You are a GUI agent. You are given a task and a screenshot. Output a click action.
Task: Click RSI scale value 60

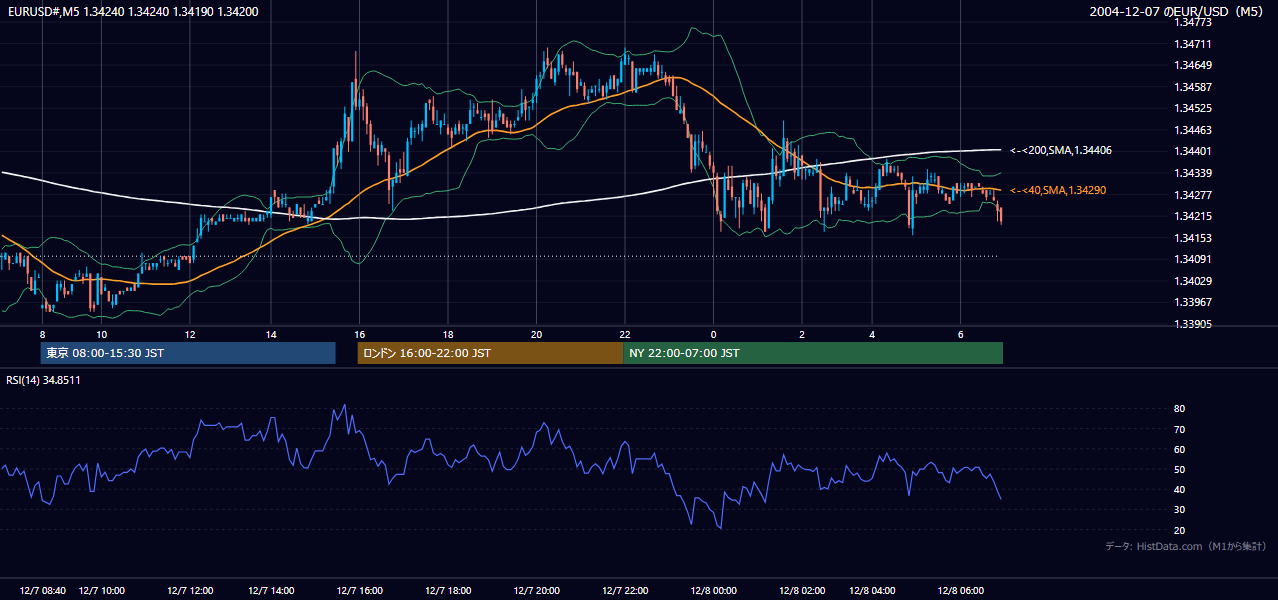click(x=1179, y=449)
